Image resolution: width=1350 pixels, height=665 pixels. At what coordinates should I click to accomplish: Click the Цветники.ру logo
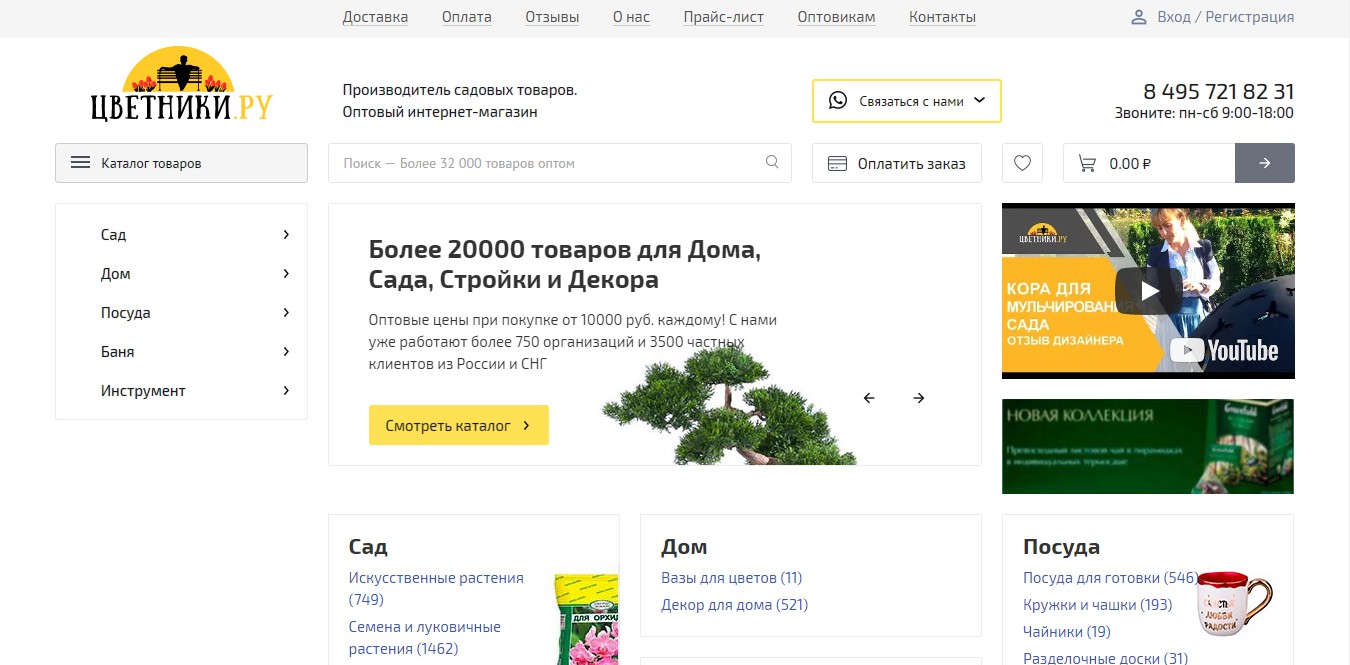(x=181, y=88)
